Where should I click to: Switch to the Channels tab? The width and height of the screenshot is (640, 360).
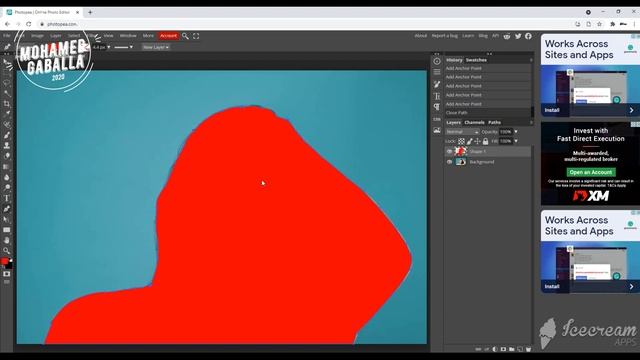click(x=474, y=122)
